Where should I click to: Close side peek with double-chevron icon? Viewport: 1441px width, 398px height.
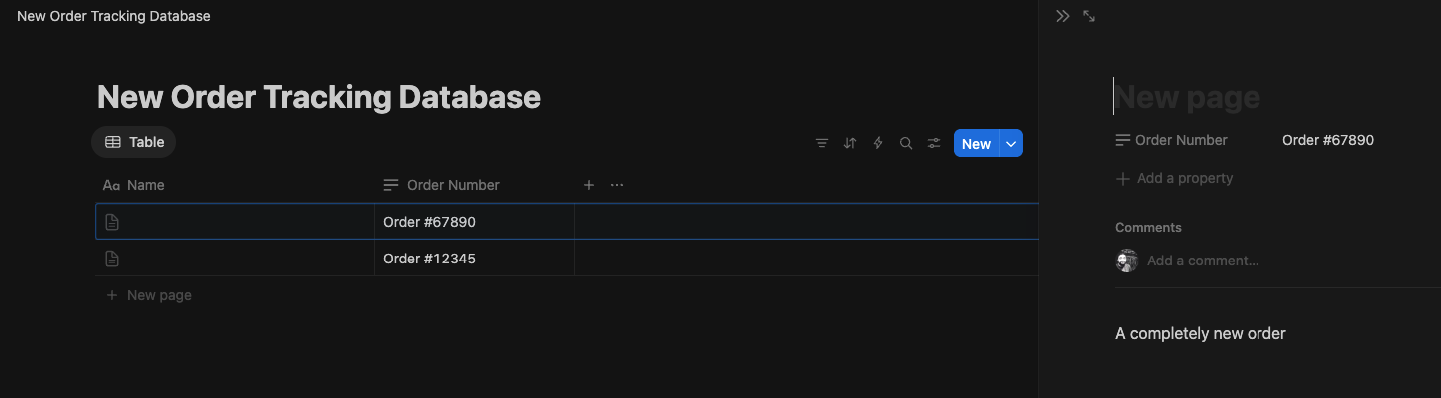(x=1063, y=16)
